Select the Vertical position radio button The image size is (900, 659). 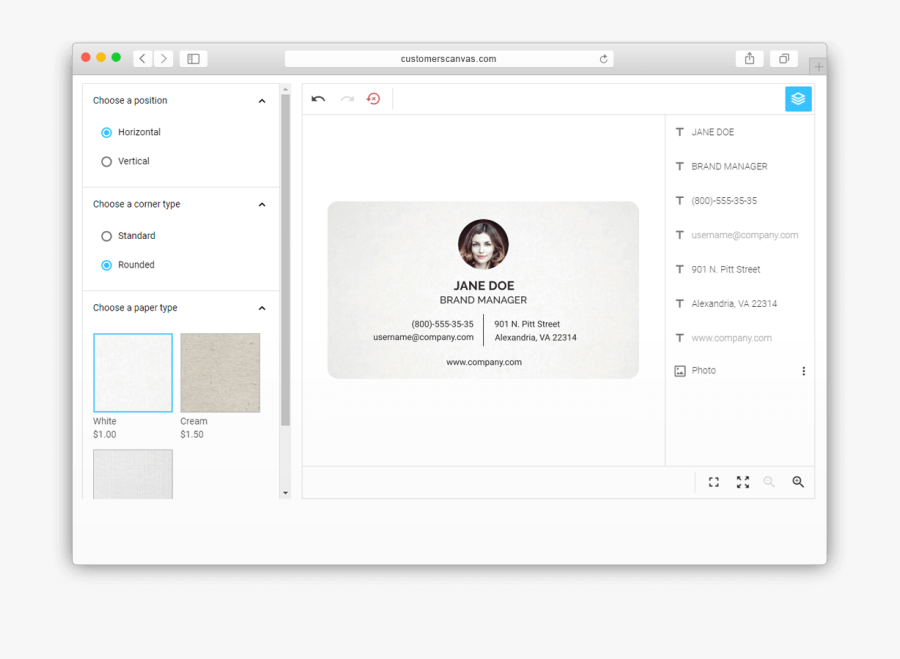(106, 162)
